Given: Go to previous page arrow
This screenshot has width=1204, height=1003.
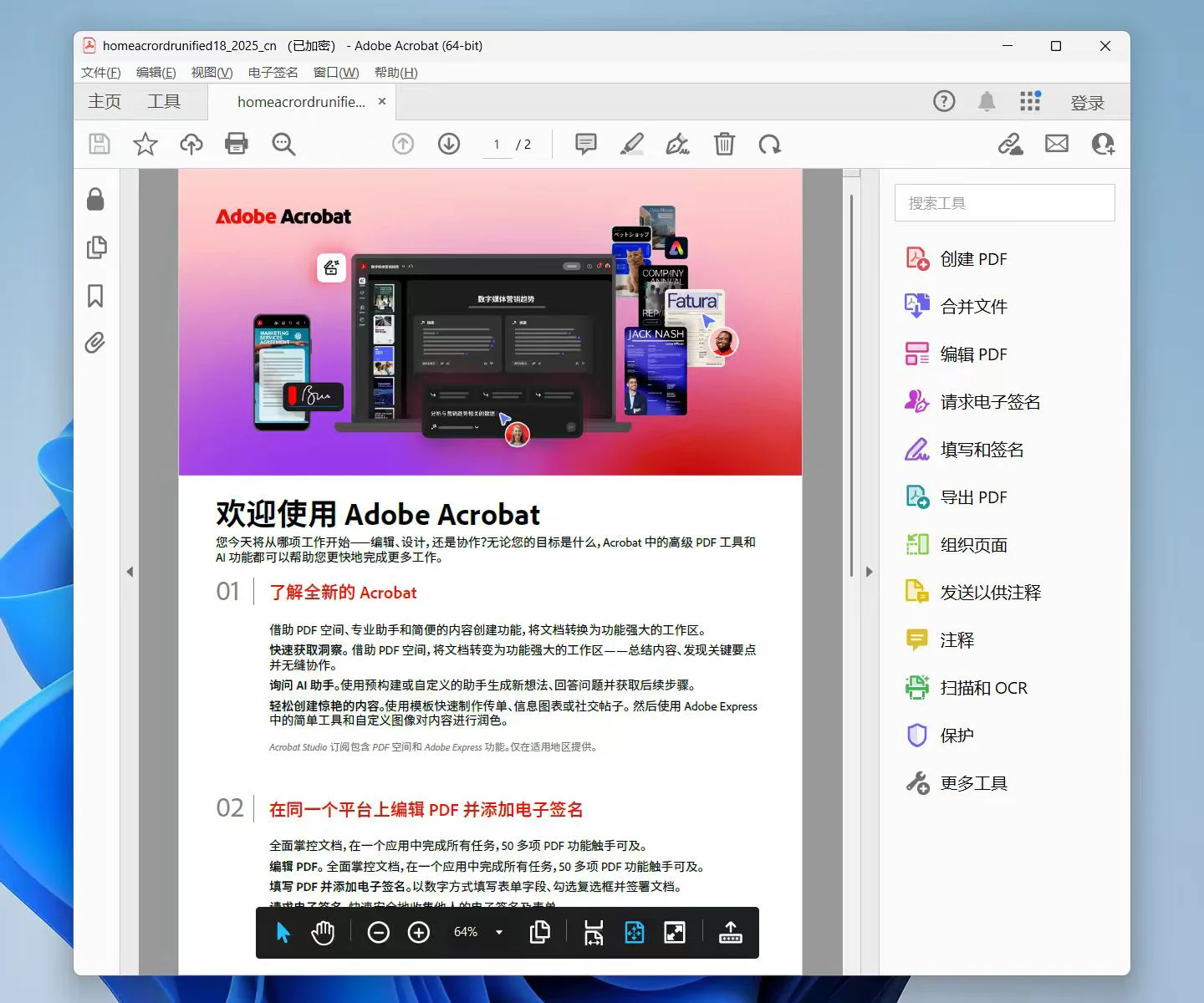Looking at the screenshot, I should (x=403, y=144).
